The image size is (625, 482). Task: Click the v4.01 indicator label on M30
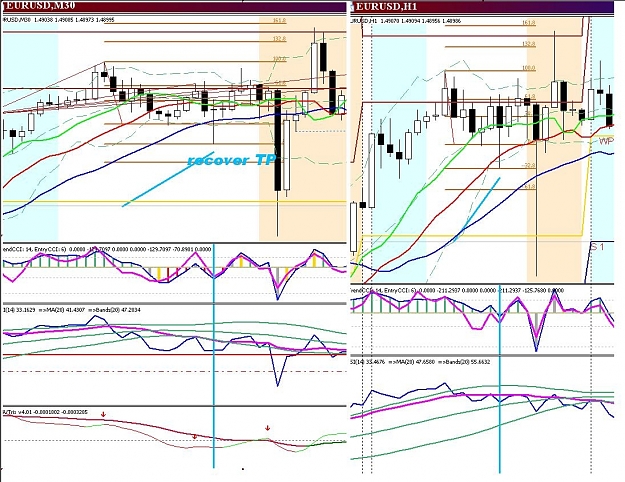pos(47,412)
